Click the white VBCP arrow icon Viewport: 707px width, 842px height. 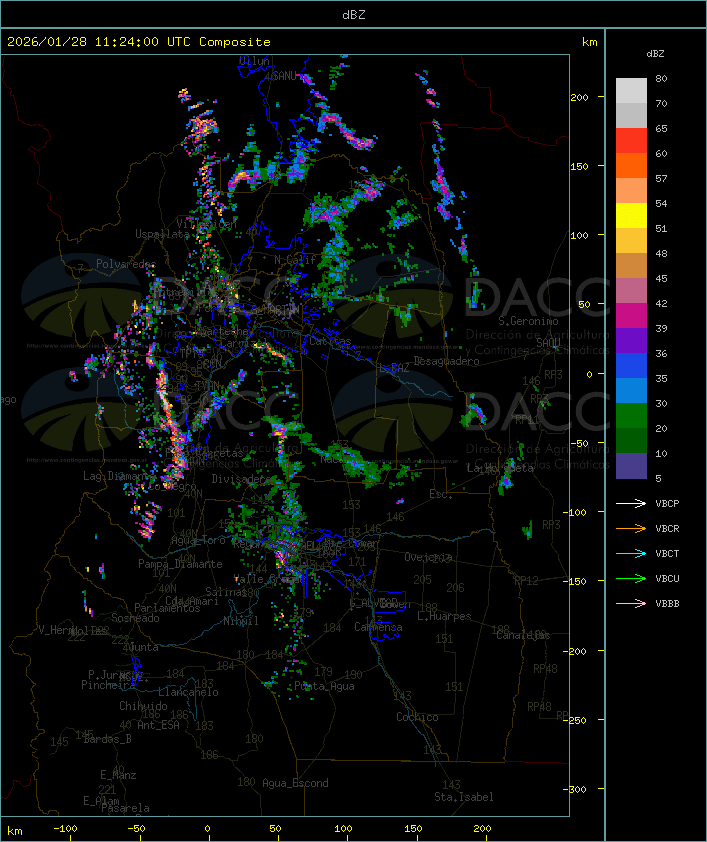click(632, 503)
